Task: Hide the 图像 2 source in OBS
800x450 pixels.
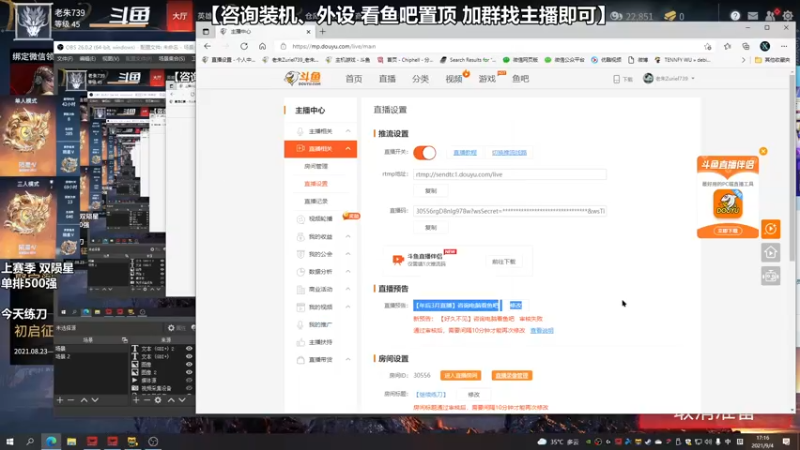Action: click(x=189, y=372)
